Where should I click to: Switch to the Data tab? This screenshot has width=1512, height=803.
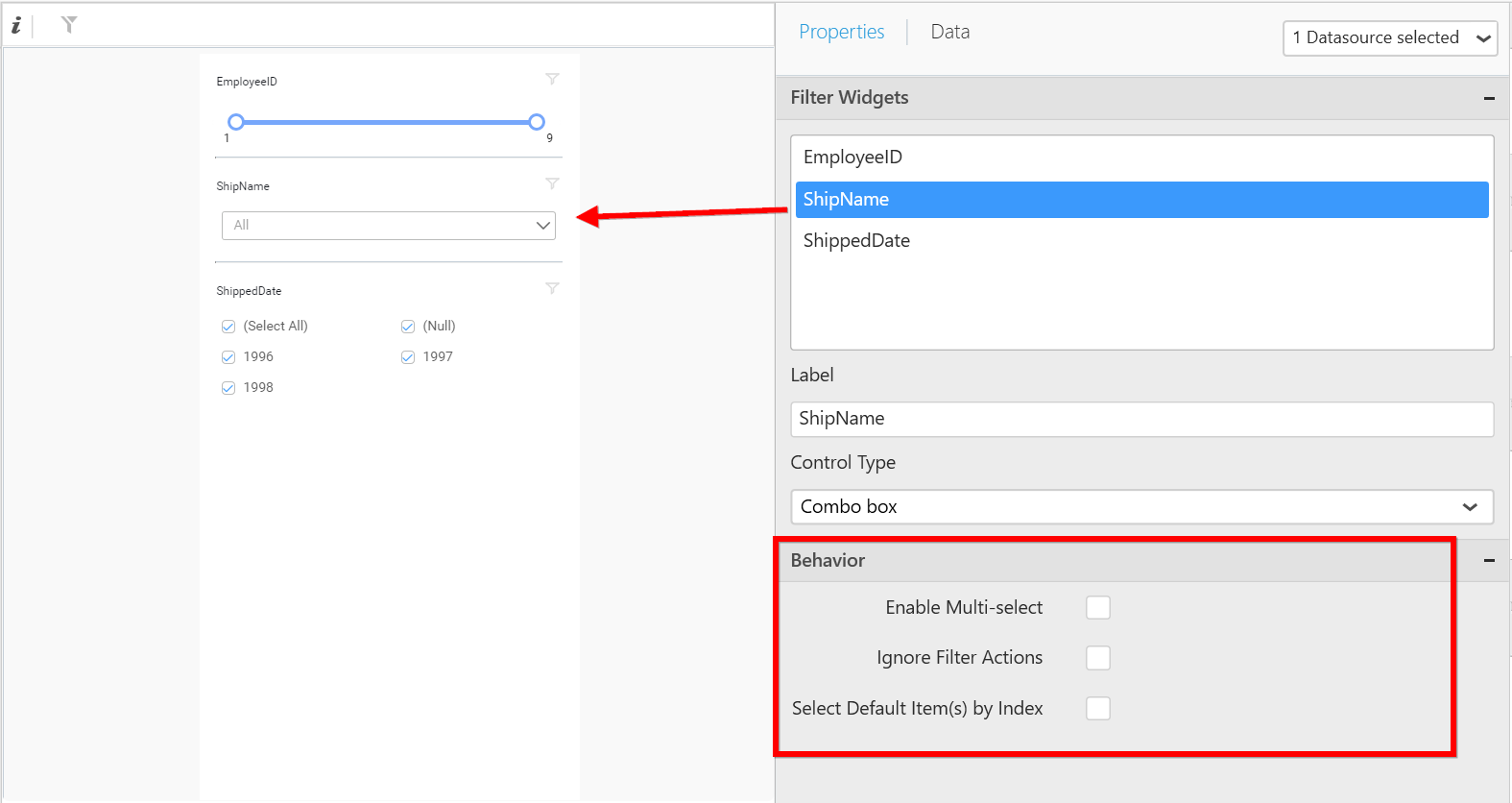949,32
